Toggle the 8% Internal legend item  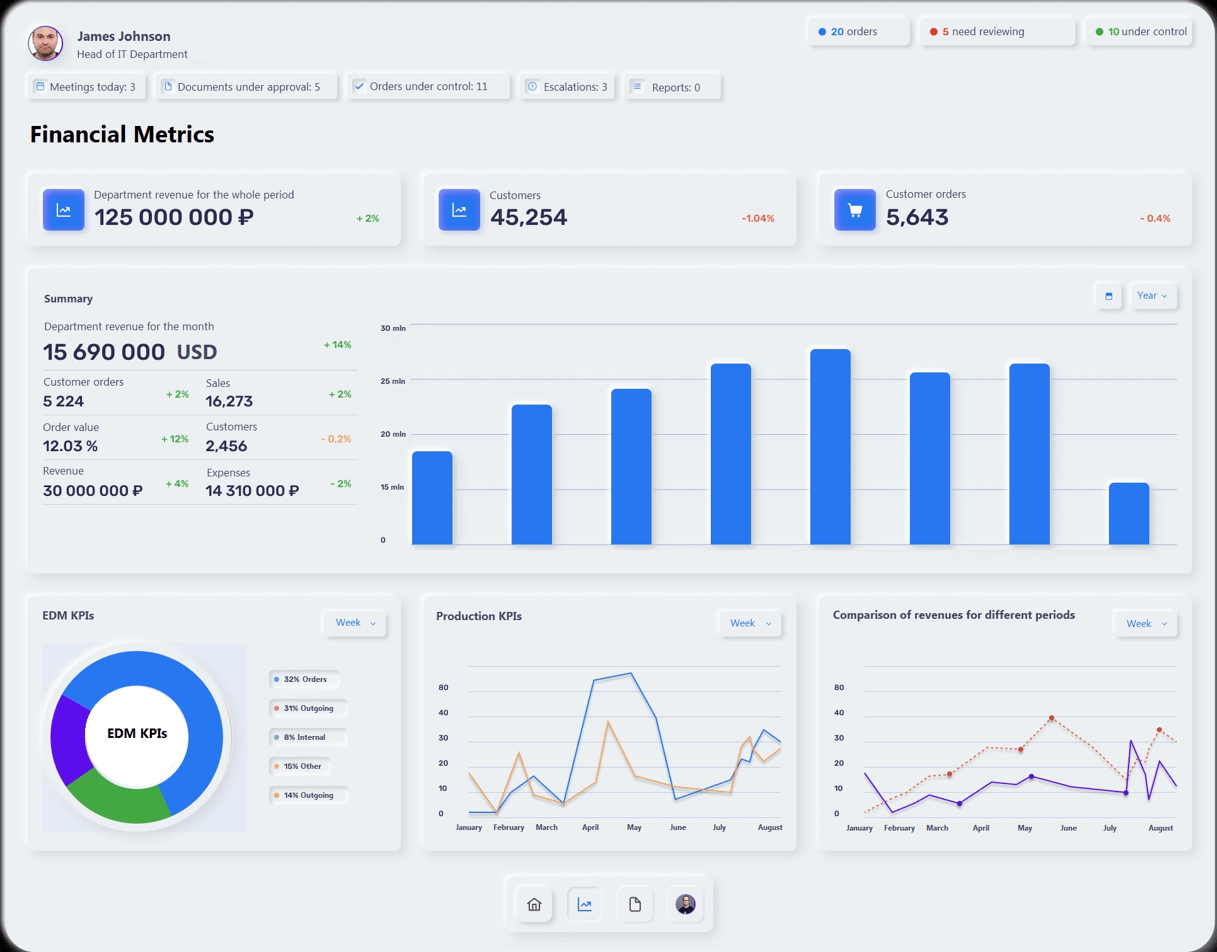pos(307,737)
